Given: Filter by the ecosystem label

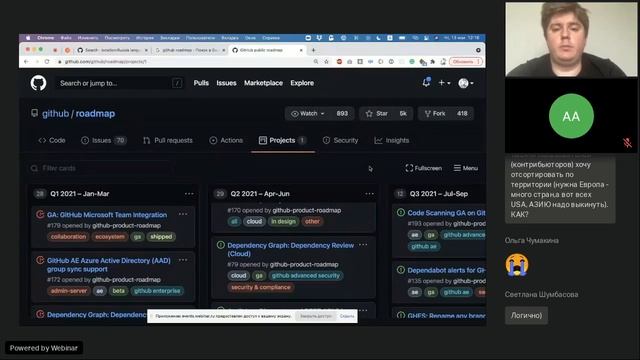Looking at the screenshot, I should [x=110, y=237].
